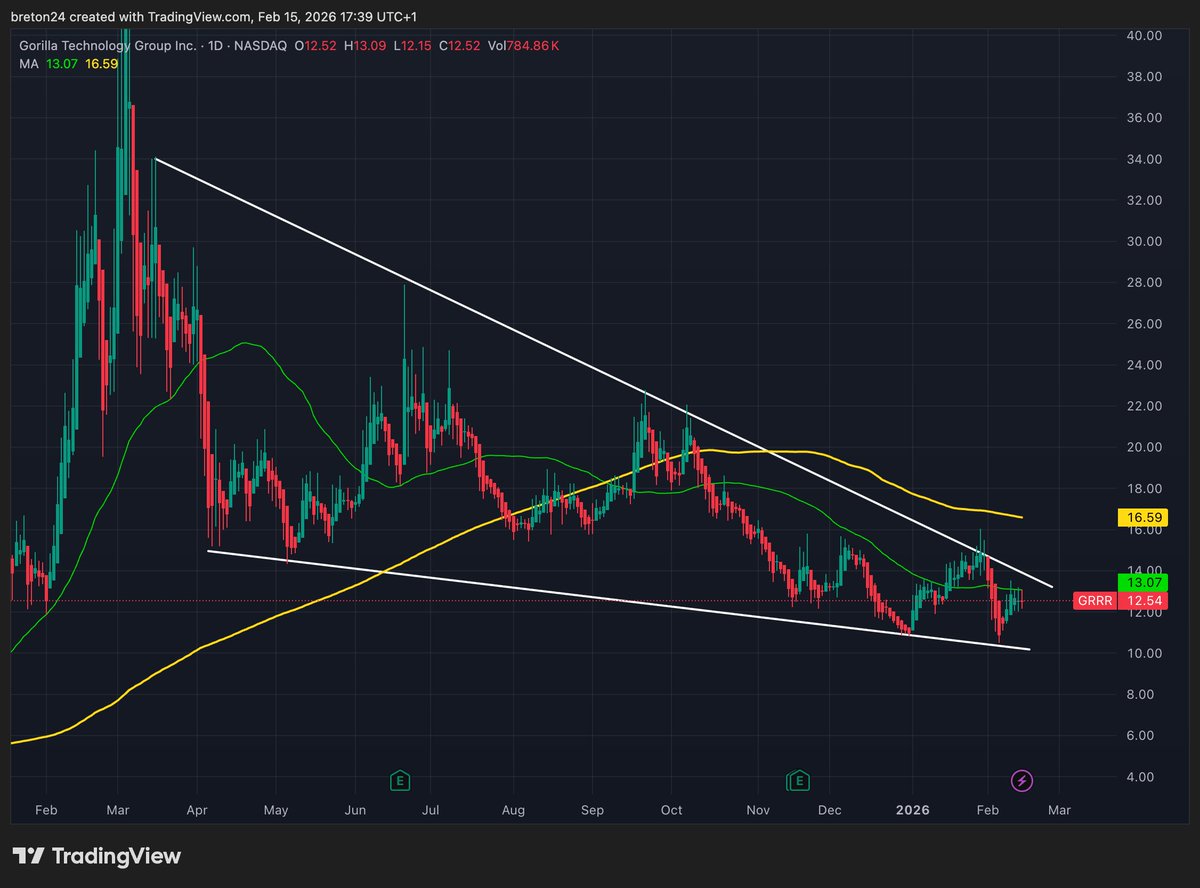This screenshot has width=1200, height=888.
Task: Click the second green earnings E marker
Action: [x=797, y=779]
